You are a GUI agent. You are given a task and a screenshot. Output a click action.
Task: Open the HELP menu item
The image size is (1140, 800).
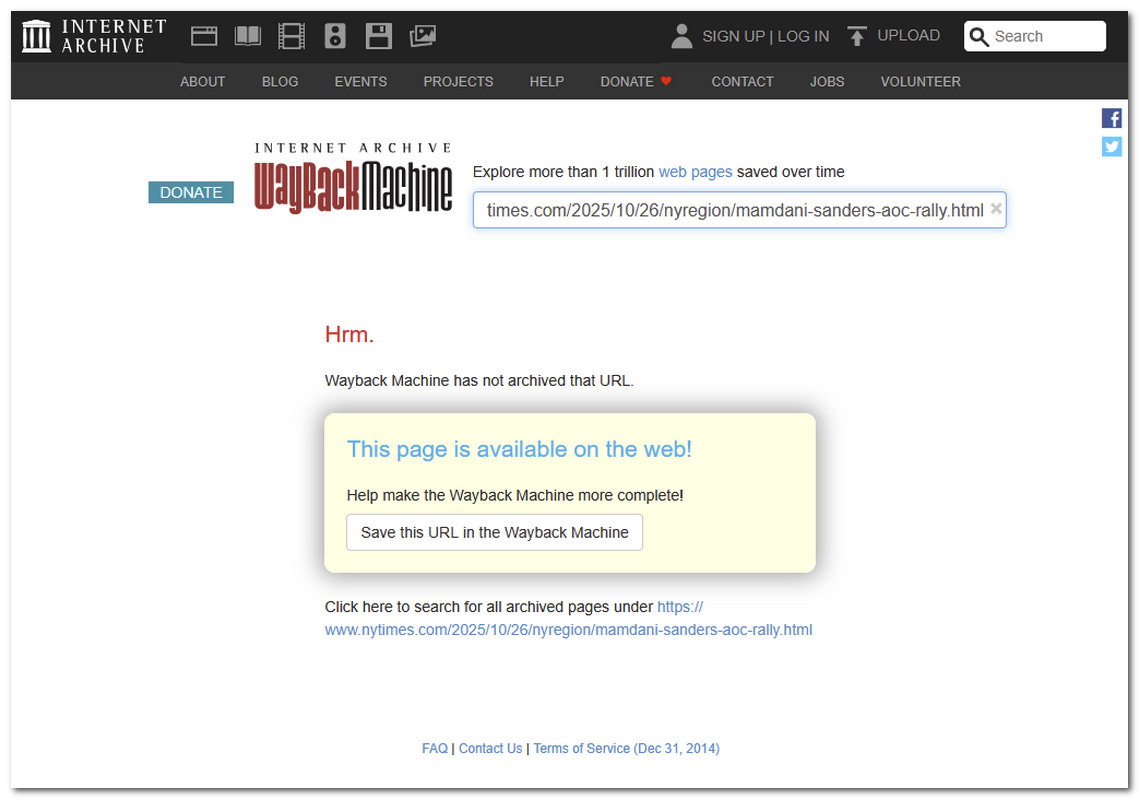pyautogui.click(x=546, y=81)
